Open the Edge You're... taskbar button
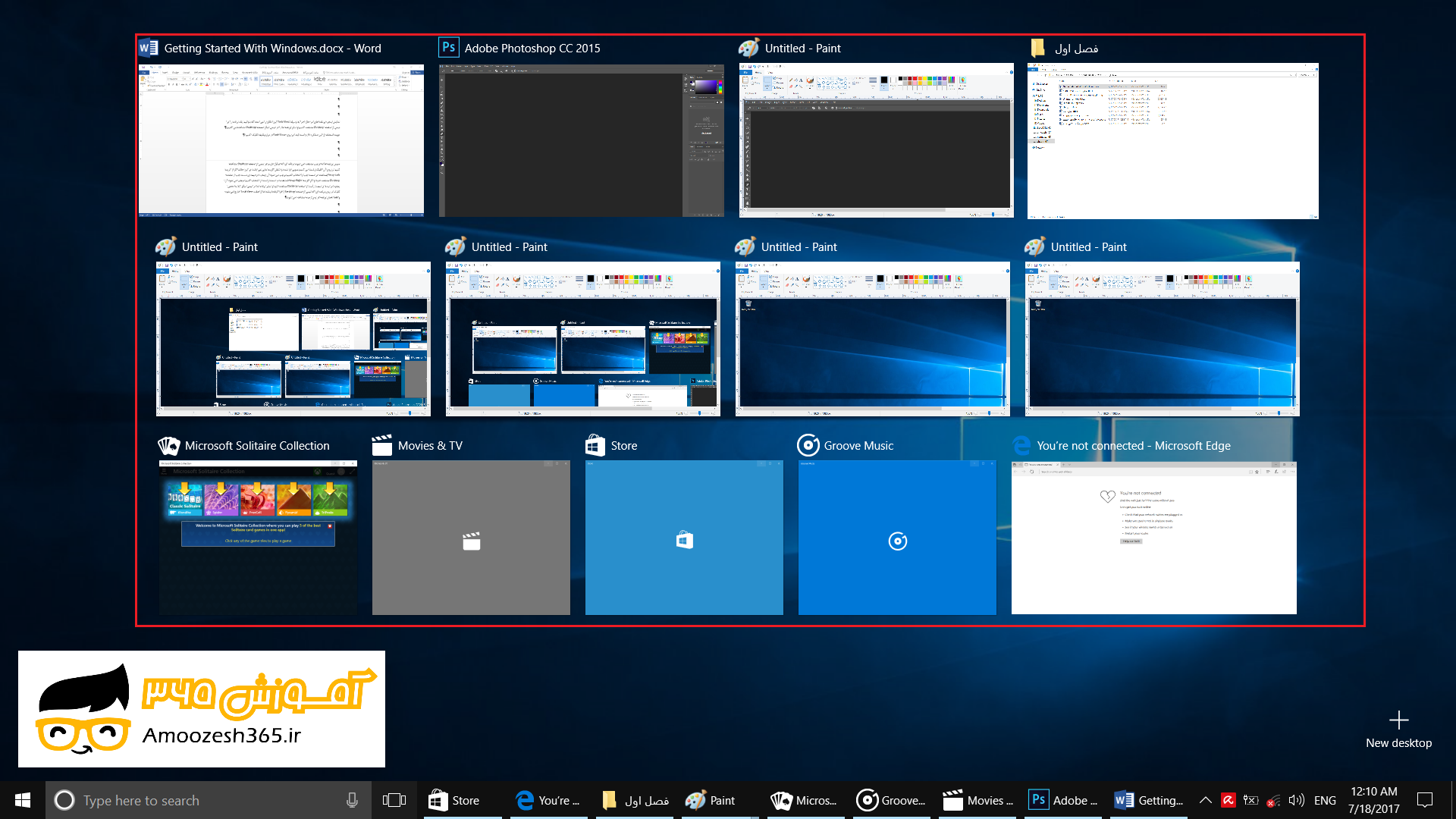The image size is (1456, 819). 550,800
